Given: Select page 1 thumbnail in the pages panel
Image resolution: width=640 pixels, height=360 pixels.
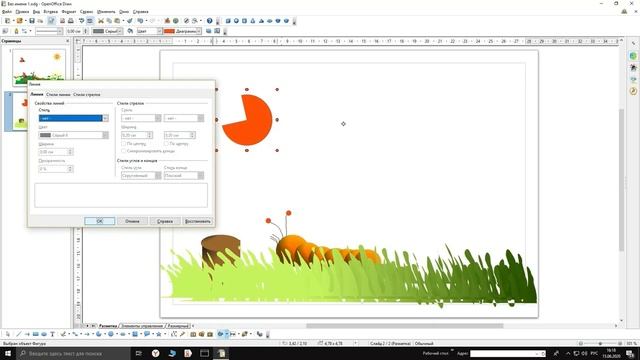Looking at the screenshot, I should point(39,67).
